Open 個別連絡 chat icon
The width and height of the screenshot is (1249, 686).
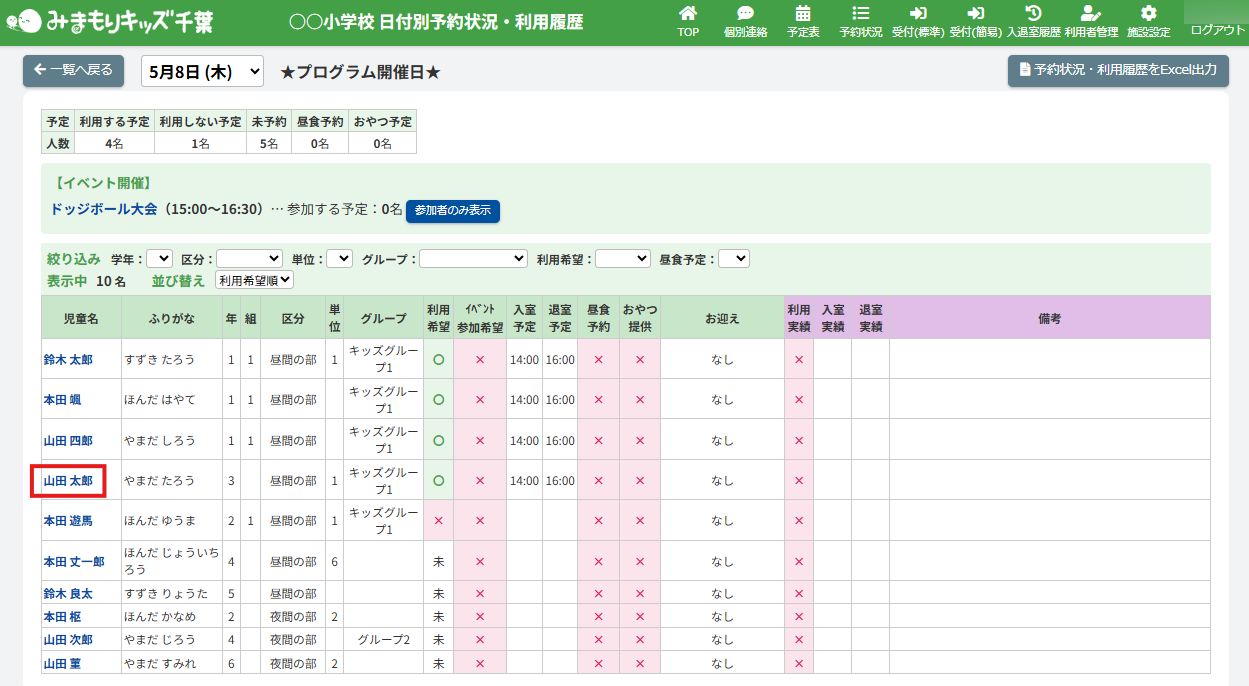pyautogui.click(x=745, y=14)
